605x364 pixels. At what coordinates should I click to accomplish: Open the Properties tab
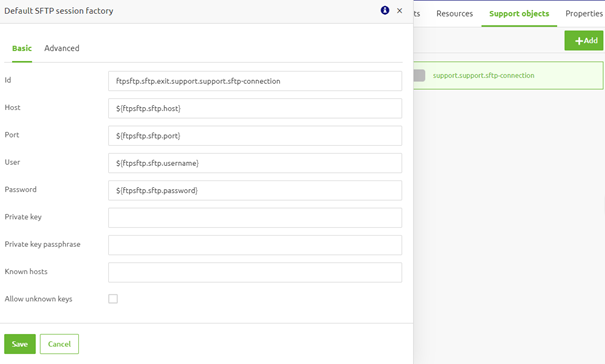pos(584,14)
